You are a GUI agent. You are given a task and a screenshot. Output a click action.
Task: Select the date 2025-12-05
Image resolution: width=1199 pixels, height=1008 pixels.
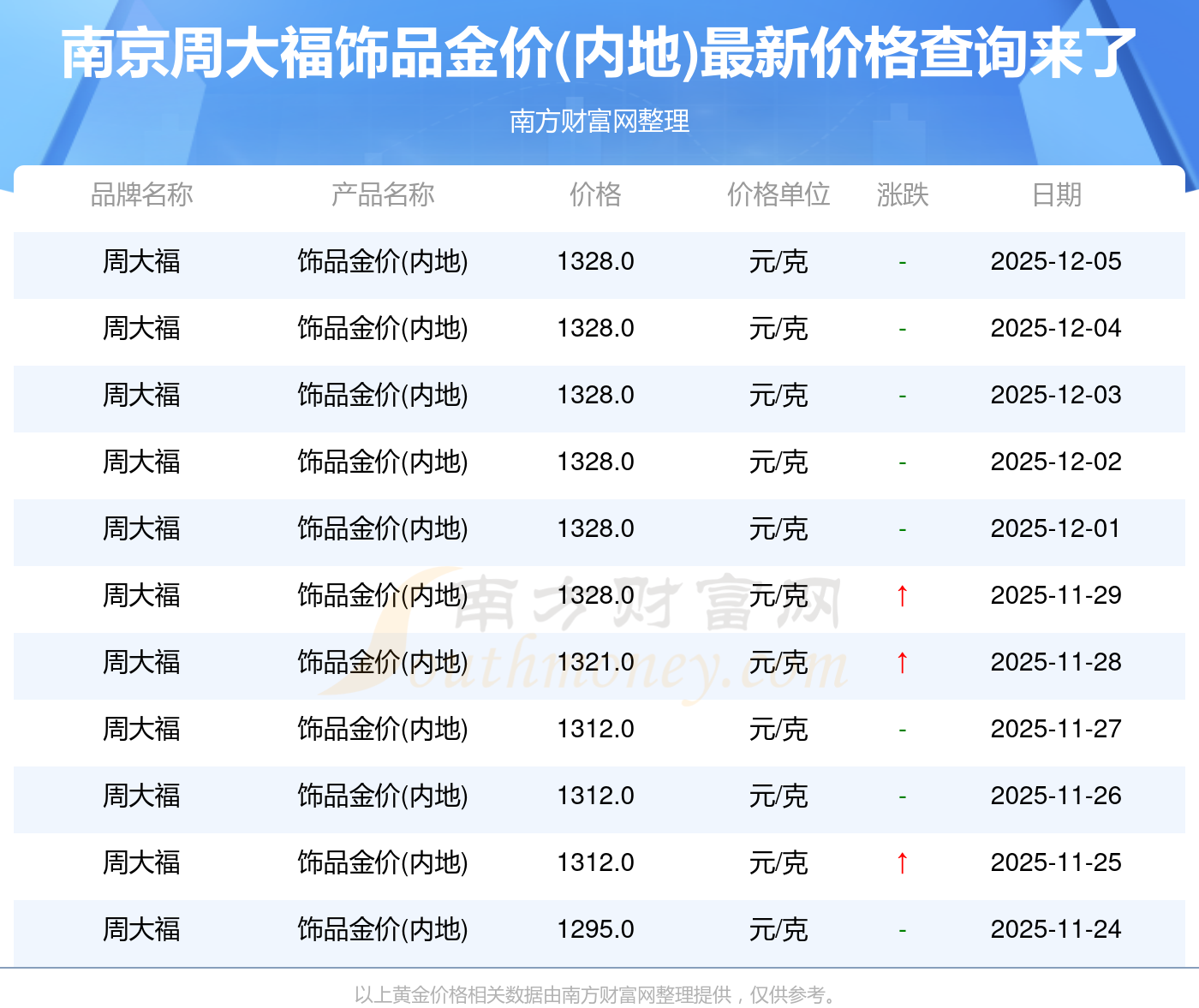pyautogui.click(x=1056, y=261)
